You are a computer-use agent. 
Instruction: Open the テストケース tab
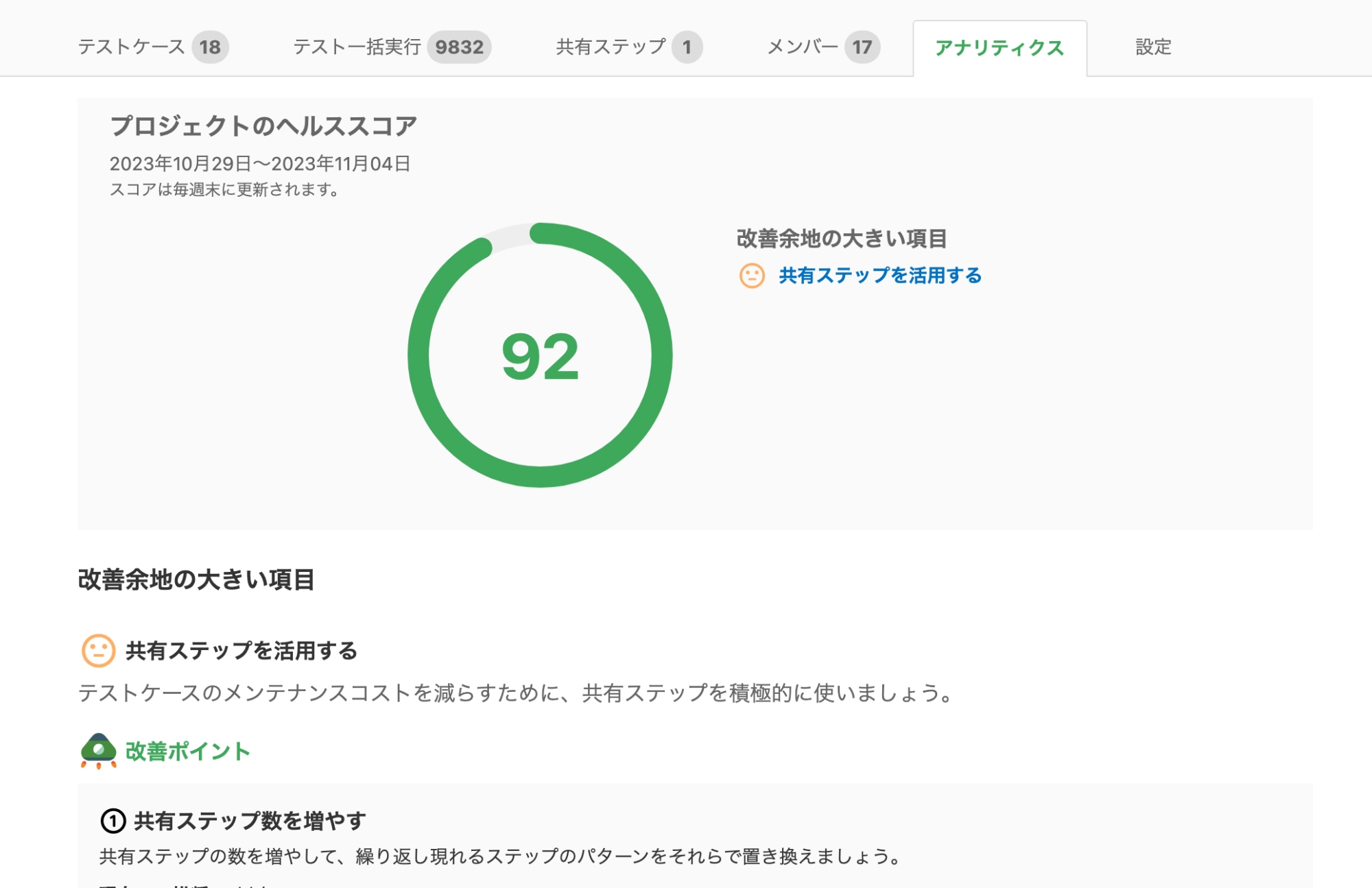coord(131,47)
